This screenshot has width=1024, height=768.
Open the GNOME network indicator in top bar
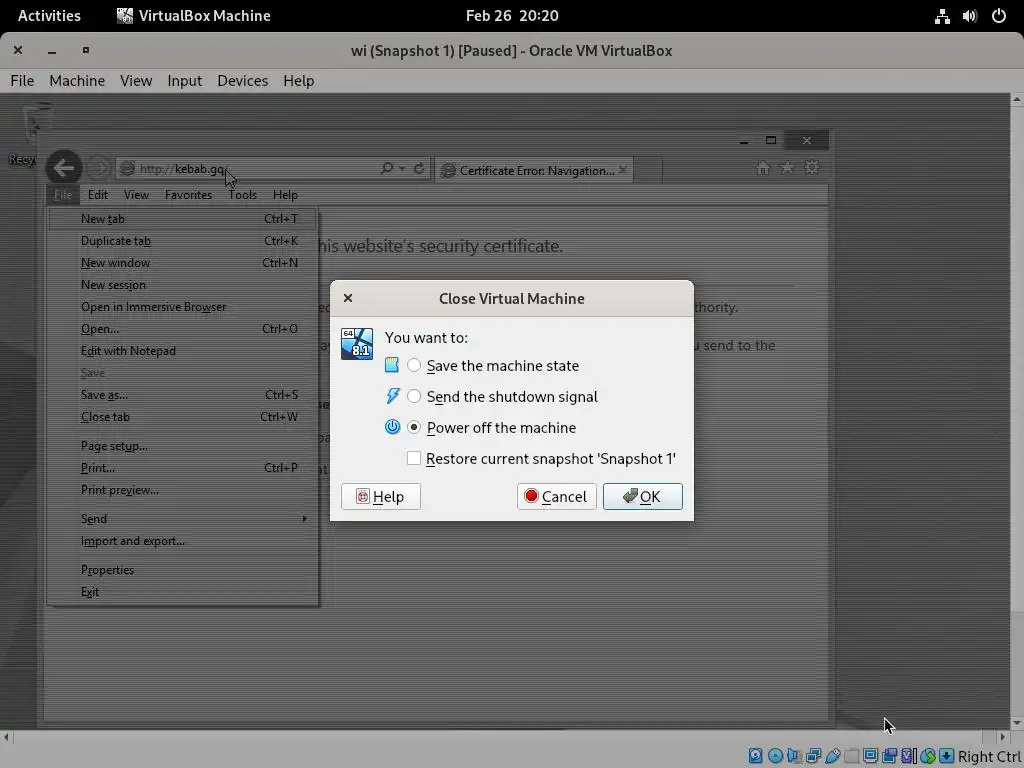coord(942,16)
